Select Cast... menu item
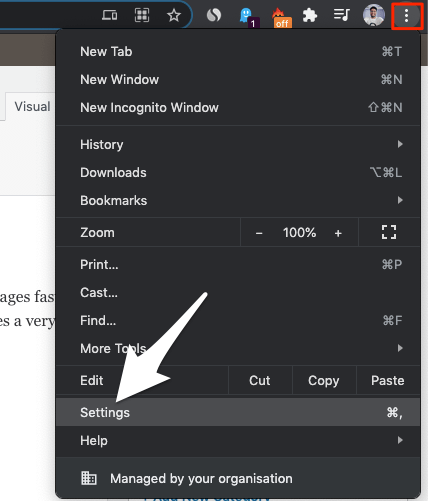 [238, 293]
